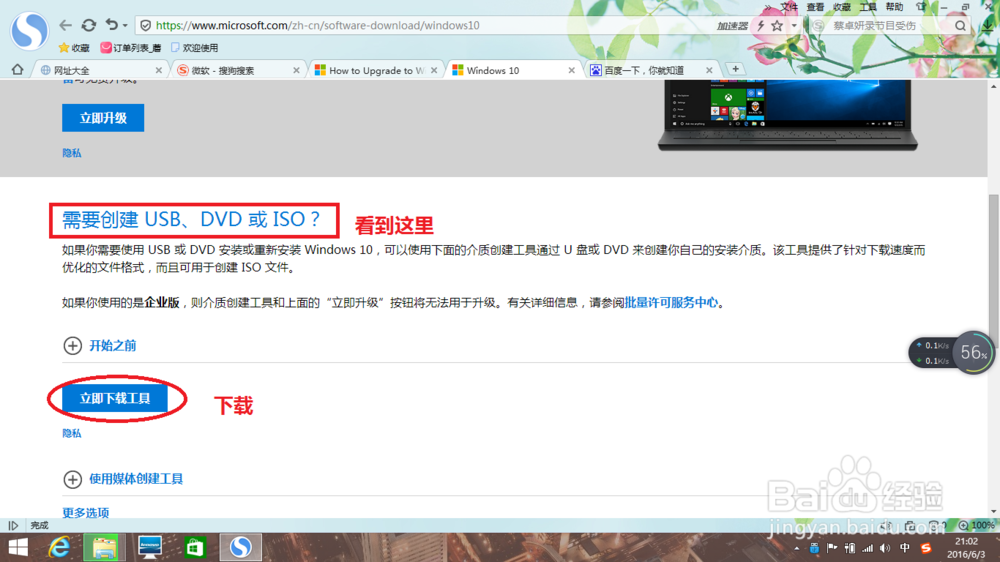Open the Lenovo app on the taskbar
Image resolution: width=1000 pixels, height=562 pixels.
coord(149,547)
